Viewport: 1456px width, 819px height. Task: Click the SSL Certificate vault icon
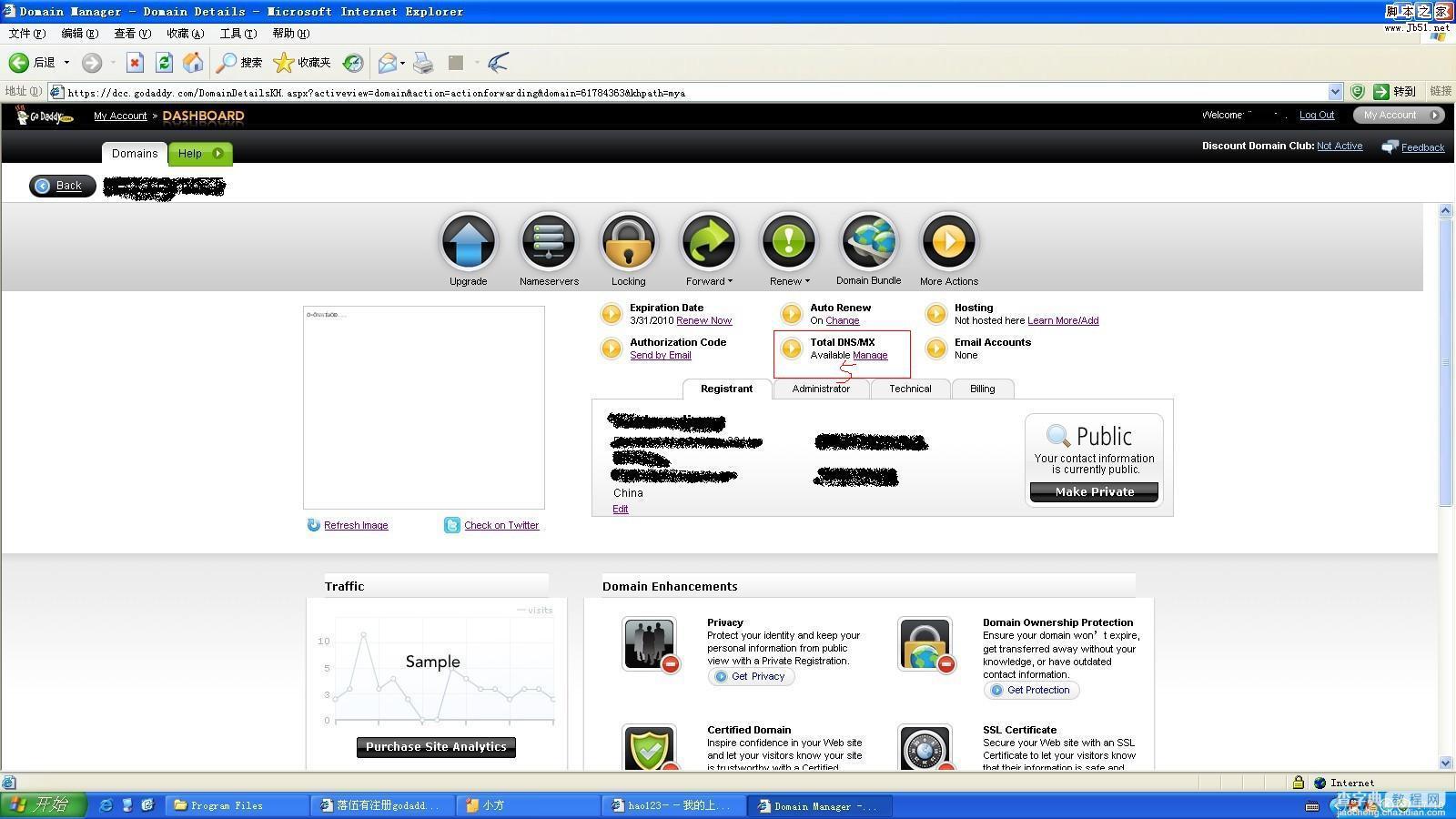tap(925, 748)
